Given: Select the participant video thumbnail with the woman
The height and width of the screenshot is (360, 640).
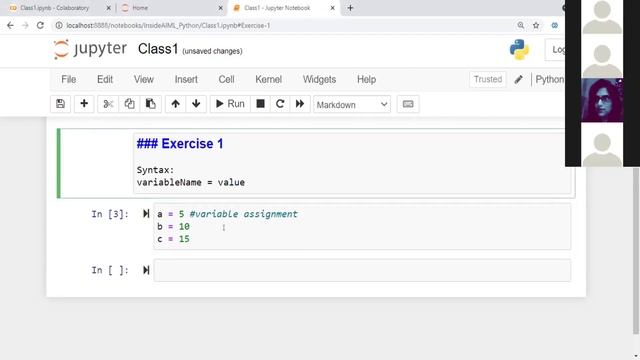Looking at the screenshot, I should 602,100.
